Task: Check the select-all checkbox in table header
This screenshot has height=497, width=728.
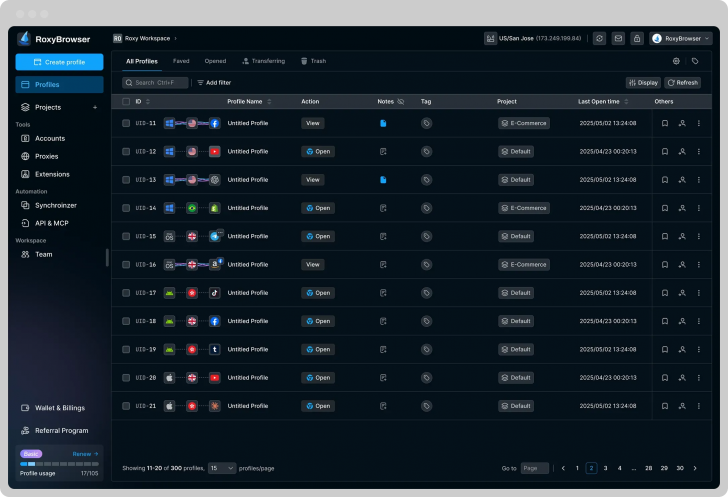Action: click(126, 101)
